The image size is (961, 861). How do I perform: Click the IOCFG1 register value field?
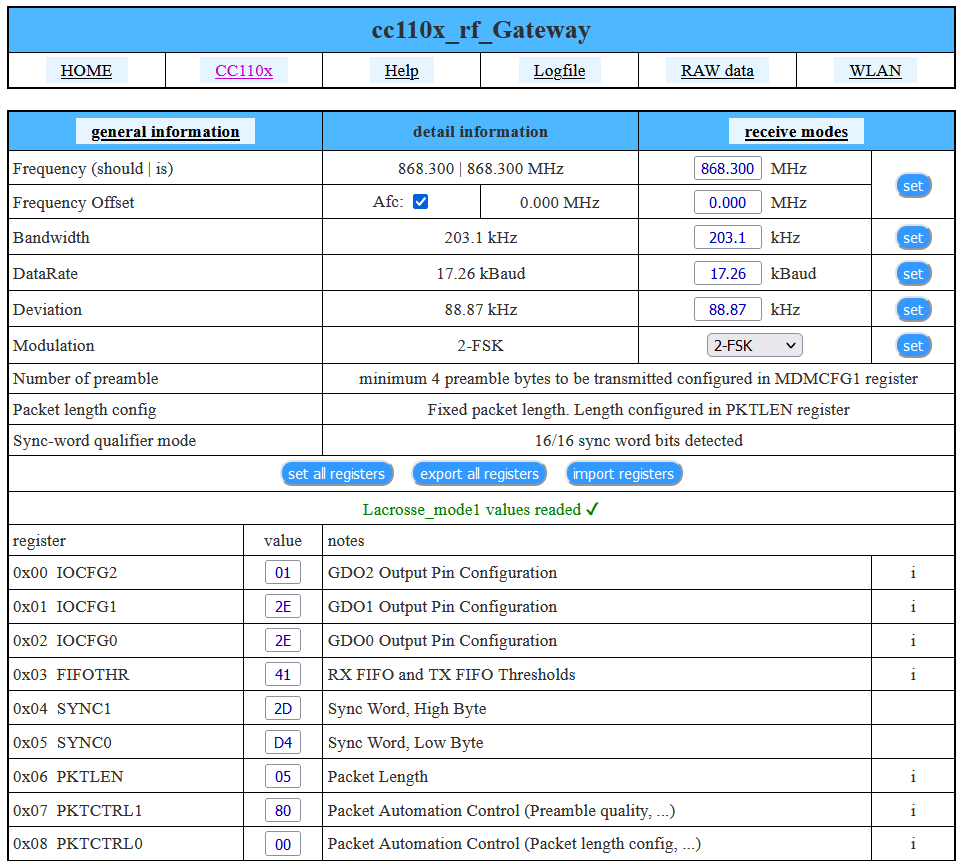(x=283, y=607)
